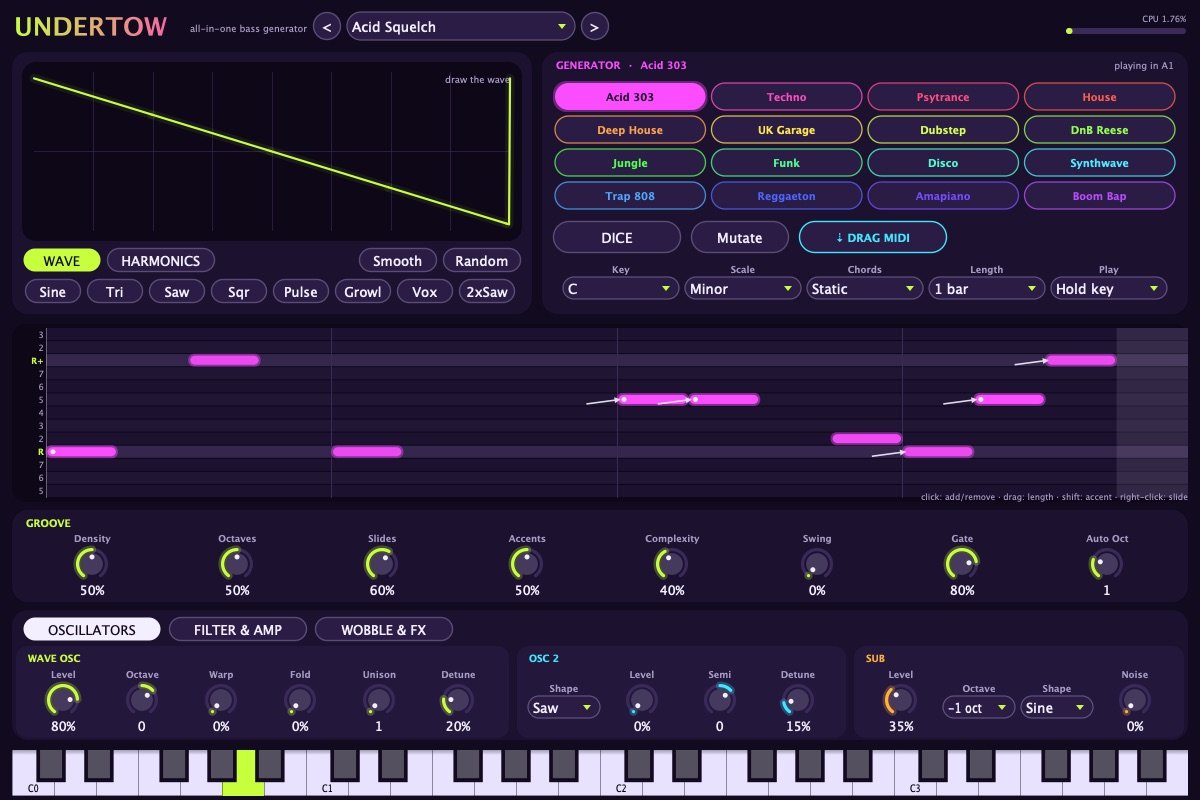Click the DRAG MIDI button

873,237
